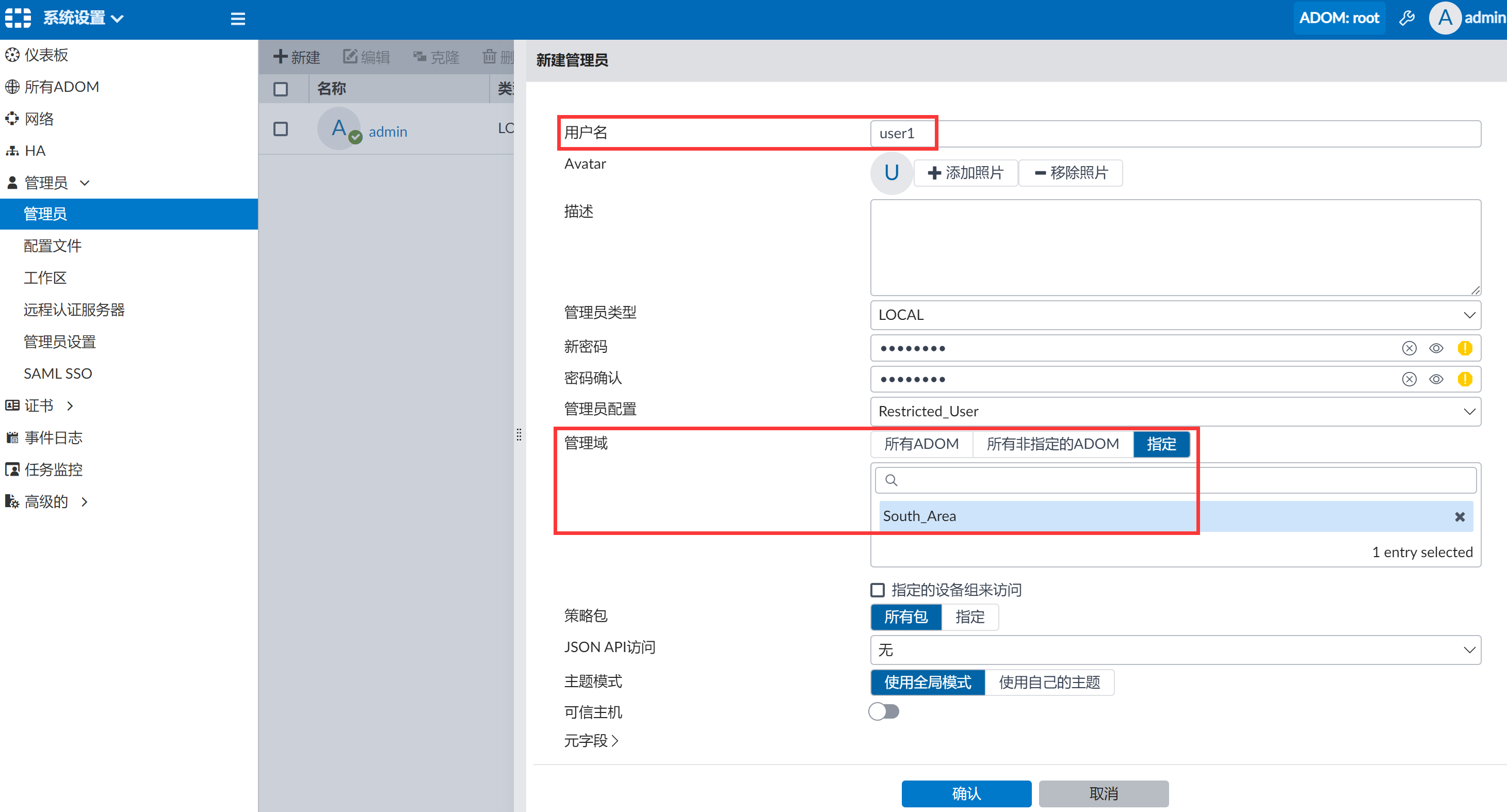Toggle the trusted hosts (可信主机) switch
This screenshot has height=812, width=1507.
tap(883, 711)
